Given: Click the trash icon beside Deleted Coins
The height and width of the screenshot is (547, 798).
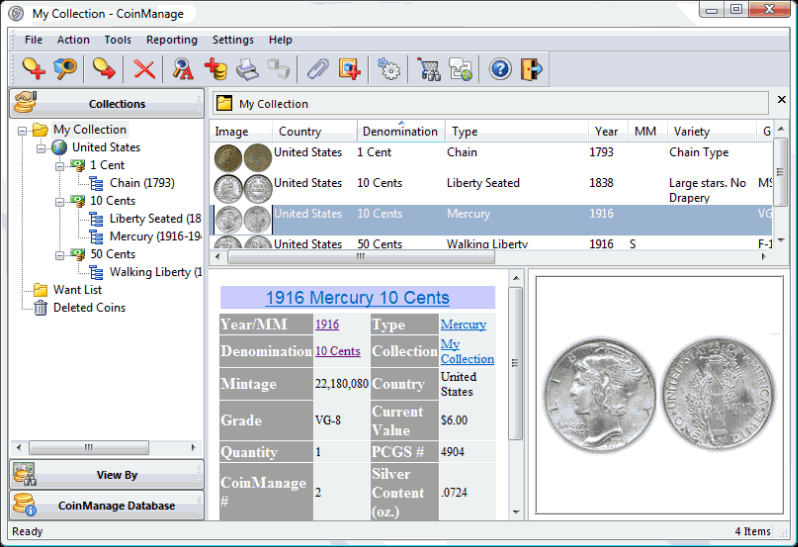Looking at the screenshot, I should [41, 308].
